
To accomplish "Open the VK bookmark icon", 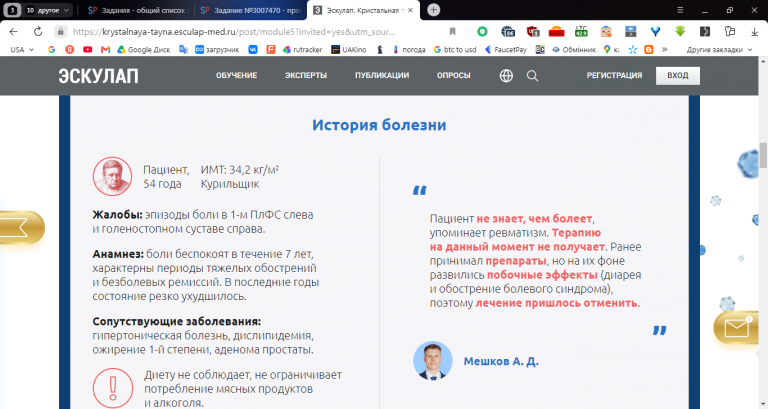I will point(253,49).
